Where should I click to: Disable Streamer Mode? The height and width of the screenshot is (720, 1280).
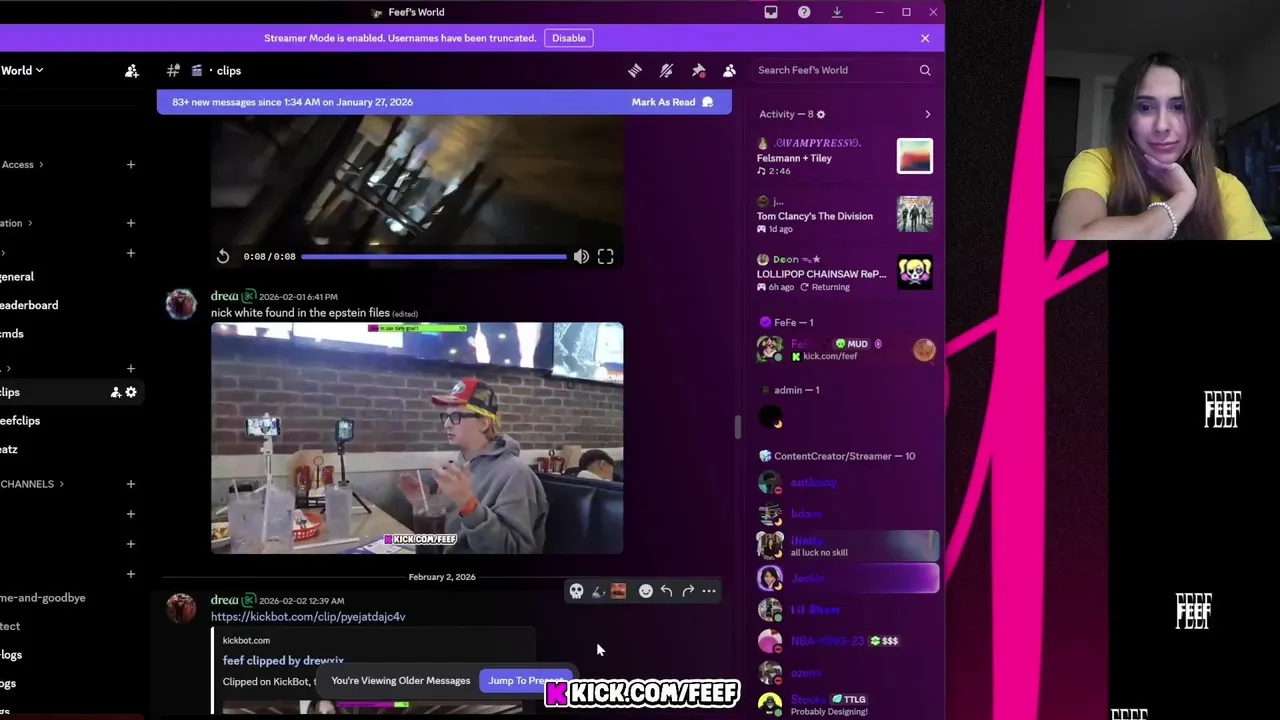[568, 38]
